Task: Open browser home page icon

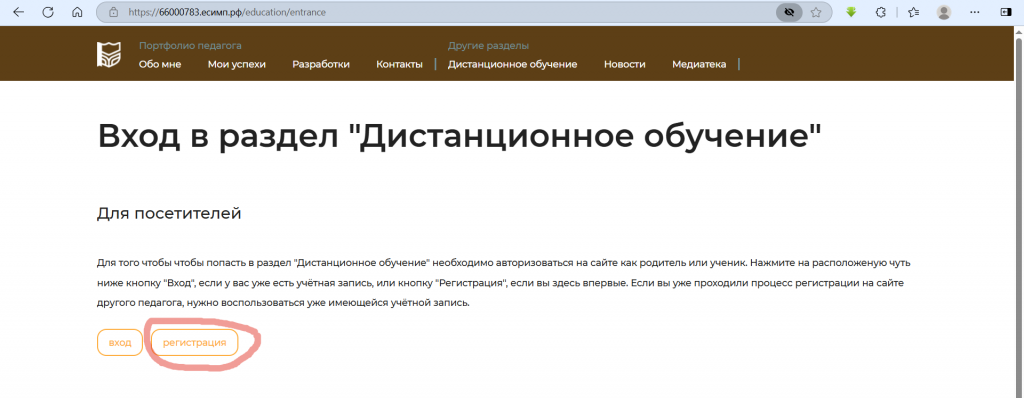Action: click(x=77, y=12)
